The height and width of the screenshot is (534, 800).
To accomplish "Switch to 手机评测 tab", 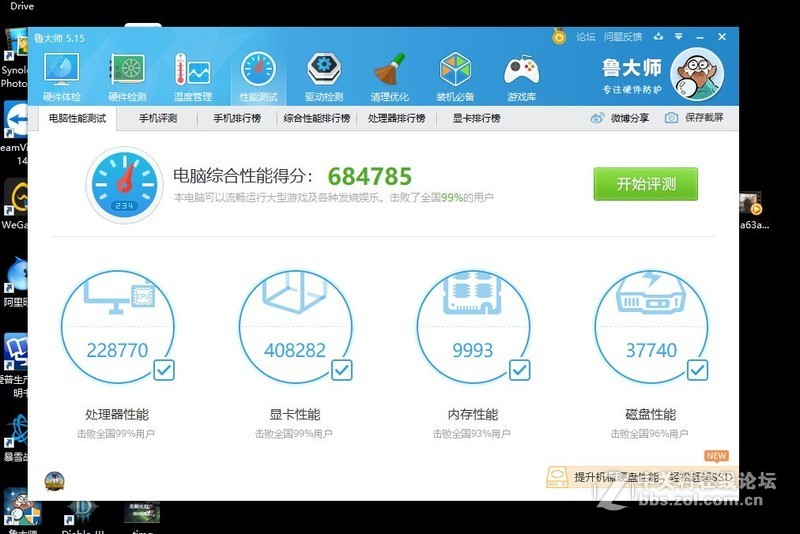I will (x=158, y=118).
